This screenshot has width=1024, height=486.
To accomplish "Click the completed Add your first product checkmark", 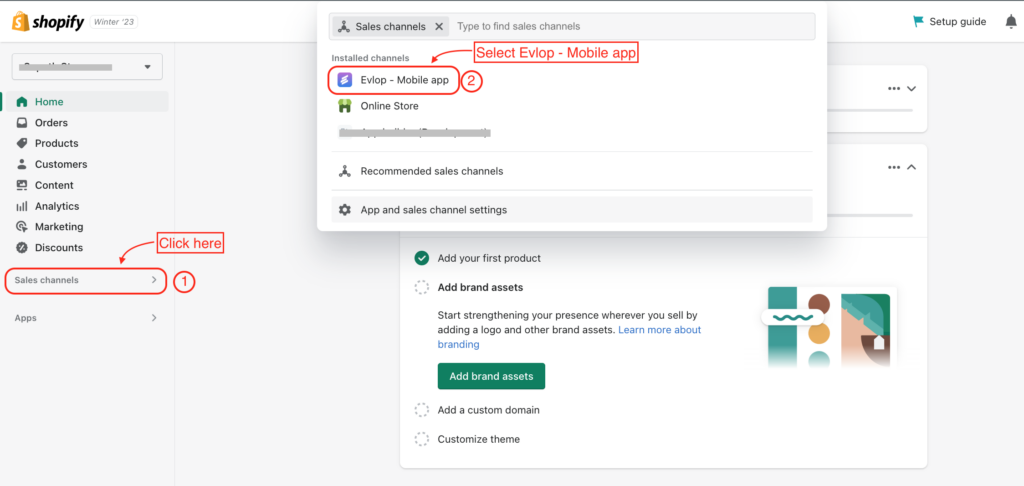I will [x=422, y=258].
